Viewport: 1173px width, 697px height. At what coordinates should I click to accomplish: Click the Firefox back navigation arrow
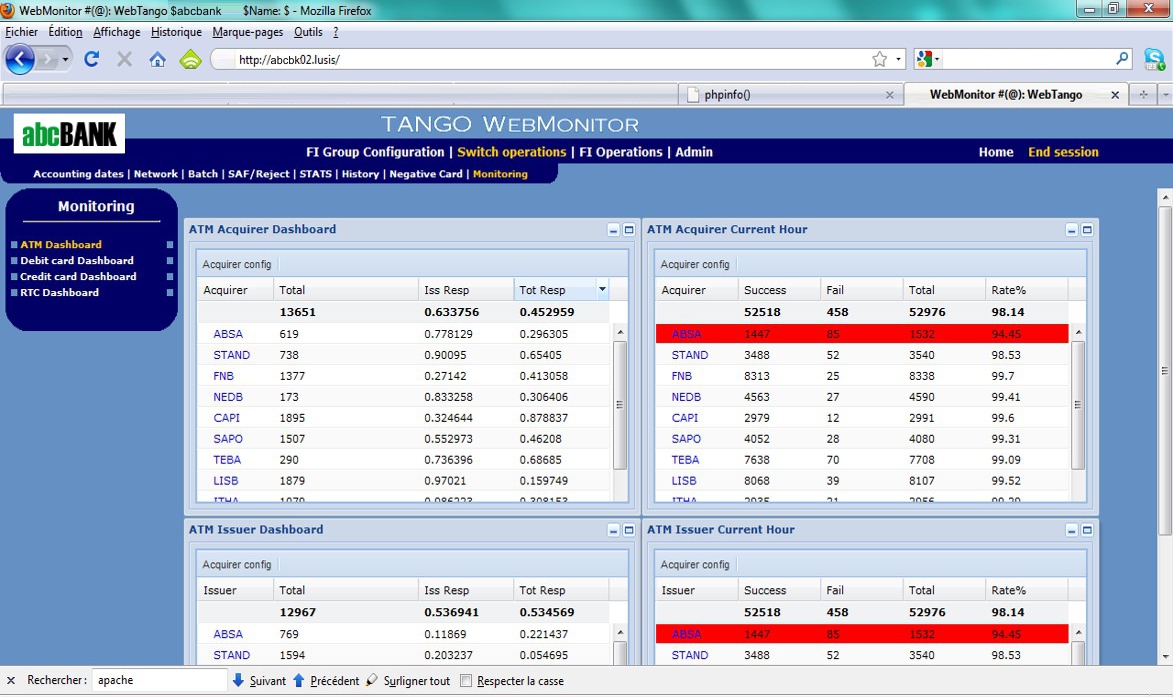(20, 60)
